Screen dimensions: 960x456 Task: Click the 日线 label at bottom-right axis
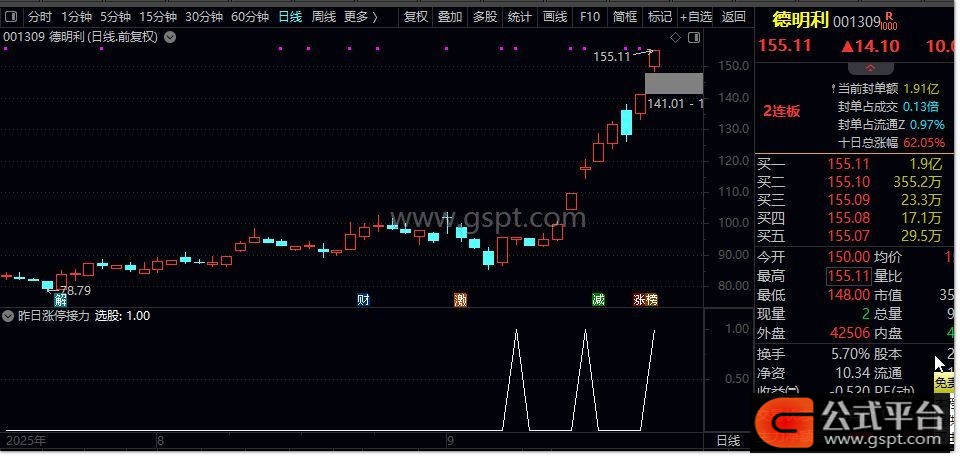[x=728, y=440]
